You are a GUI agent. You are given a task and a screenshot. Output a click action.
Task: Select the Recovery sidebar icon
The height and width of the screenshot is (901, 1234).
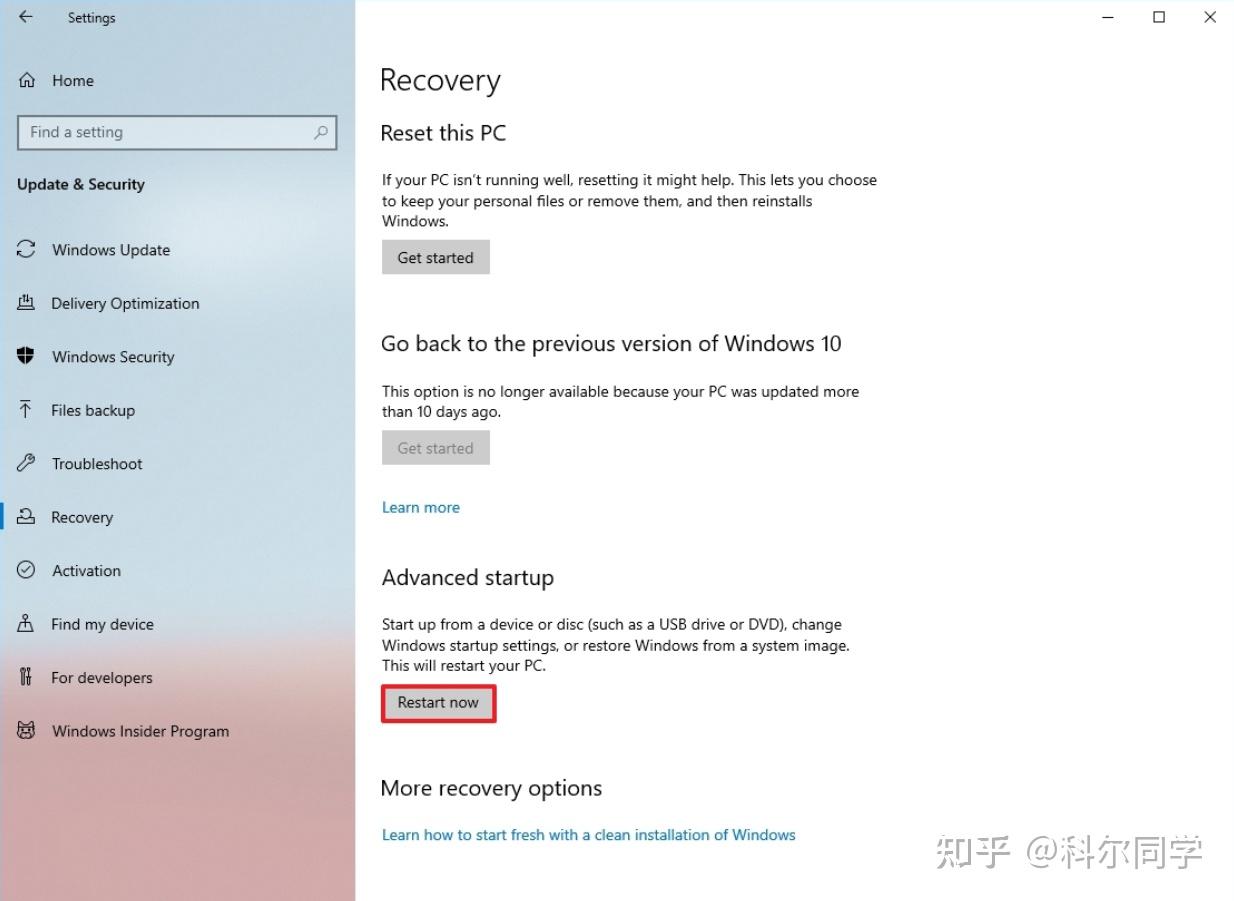26,517
